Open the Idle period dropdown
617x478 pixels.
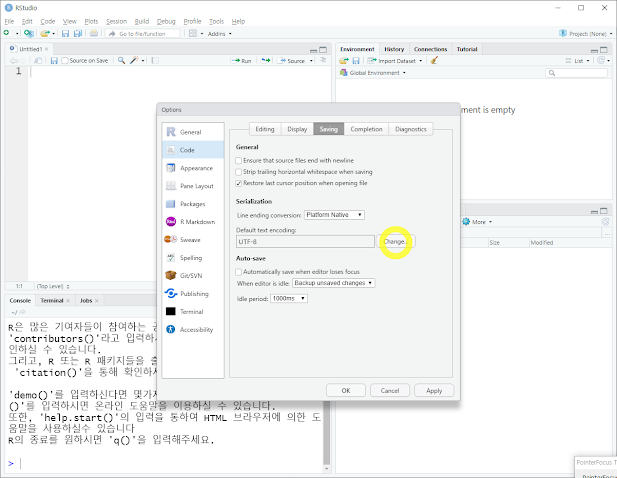(x=289, y=299)
